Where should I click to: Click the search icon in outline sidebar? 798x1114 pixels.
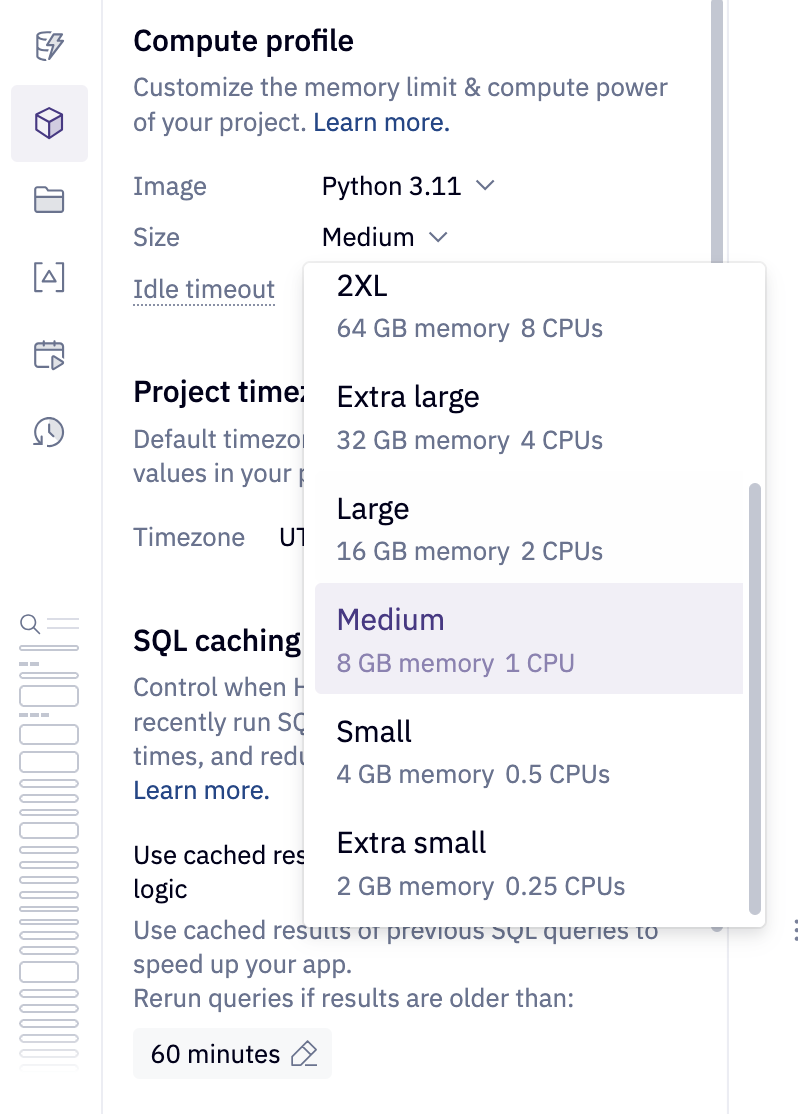27,621
